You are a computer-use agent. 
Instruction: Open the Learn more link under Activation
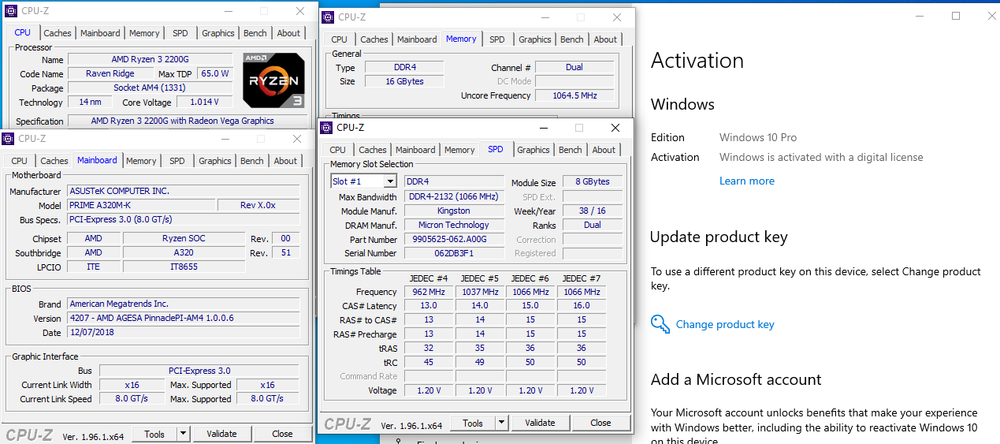[746, 181]
